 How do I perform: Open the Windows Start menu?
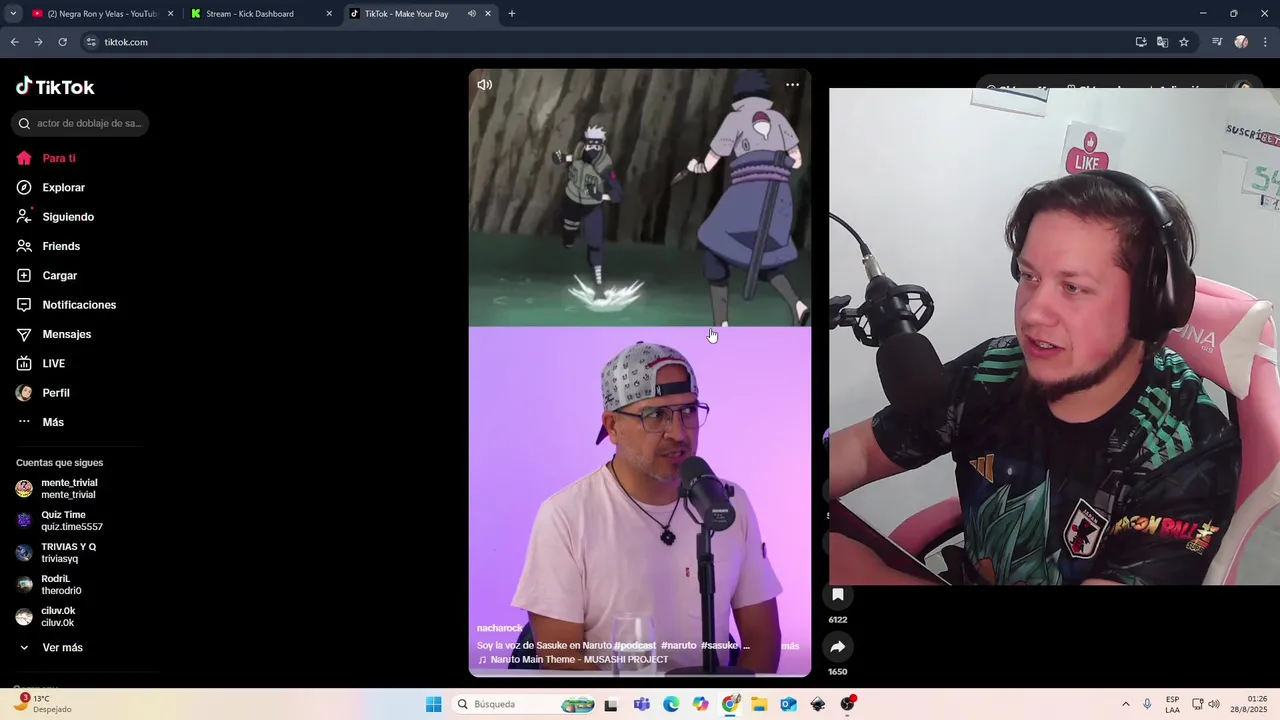[433, 705]
